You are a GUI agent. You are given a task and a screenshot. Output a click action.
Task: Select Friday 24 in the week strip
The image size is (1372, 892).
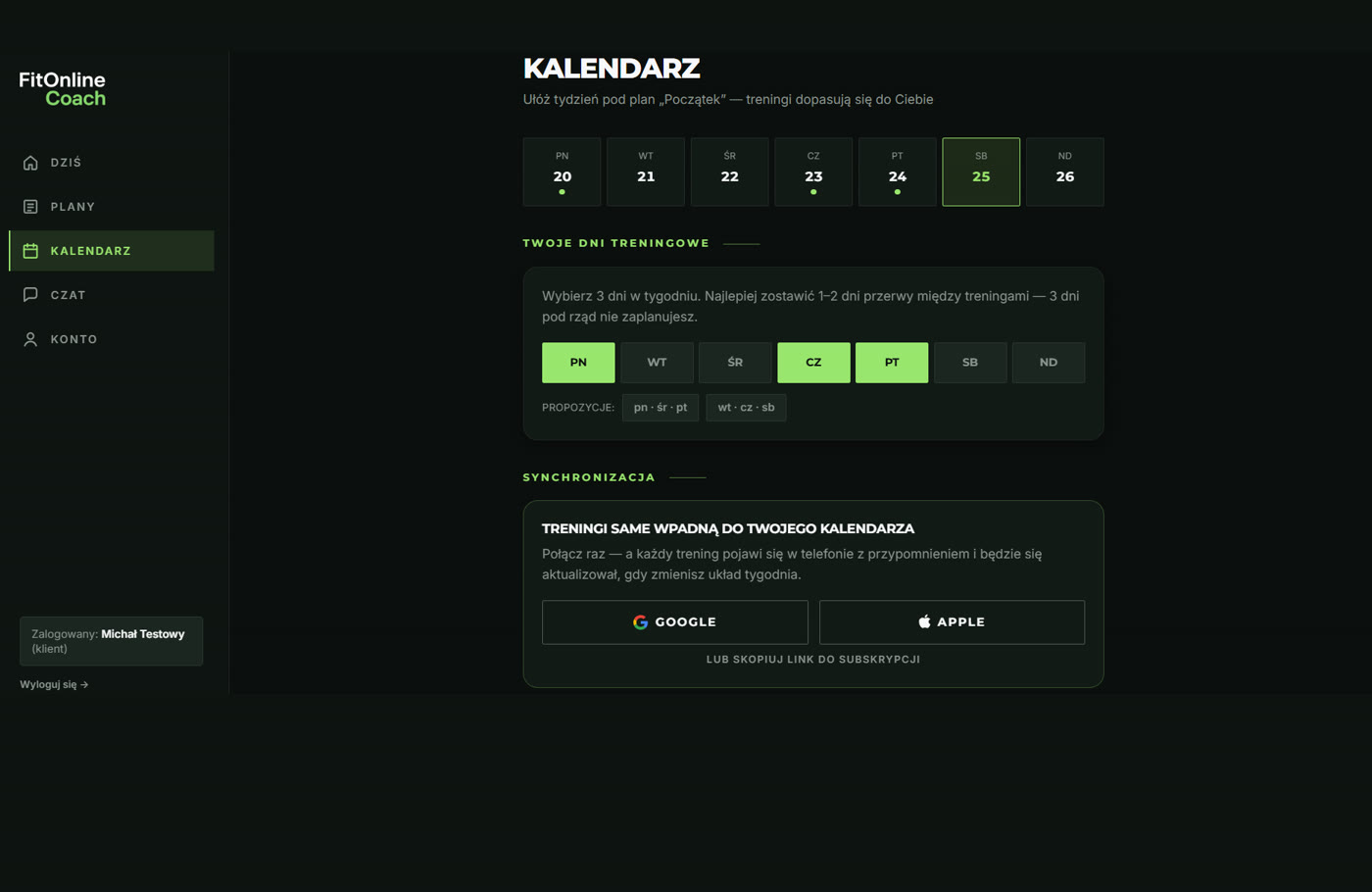[x=898, y=173]
